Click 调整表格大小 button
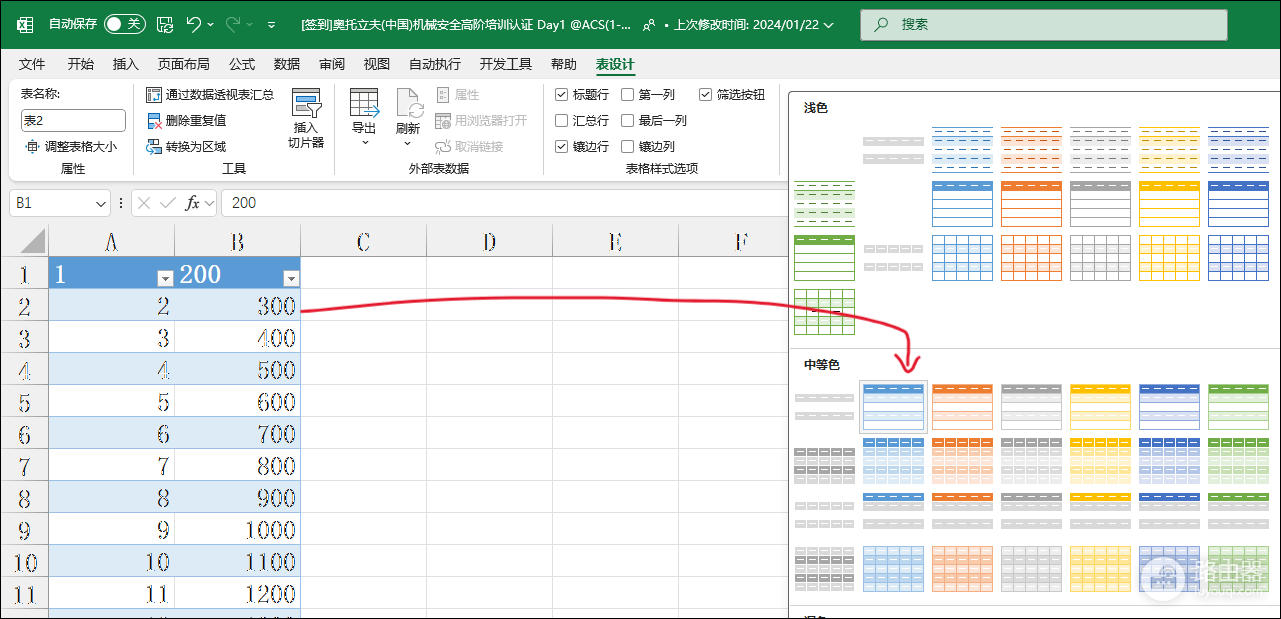This screenshot has width=1281, height=619. pos(71,146)
